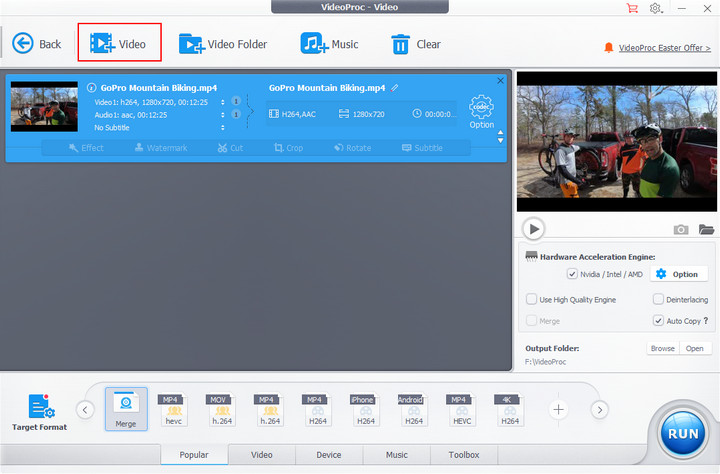Image resolution: width=720 pixels, height=474 pixels.
Task: Open the Target Format settings
Action: pyautogui.click(x=40, y=412)
